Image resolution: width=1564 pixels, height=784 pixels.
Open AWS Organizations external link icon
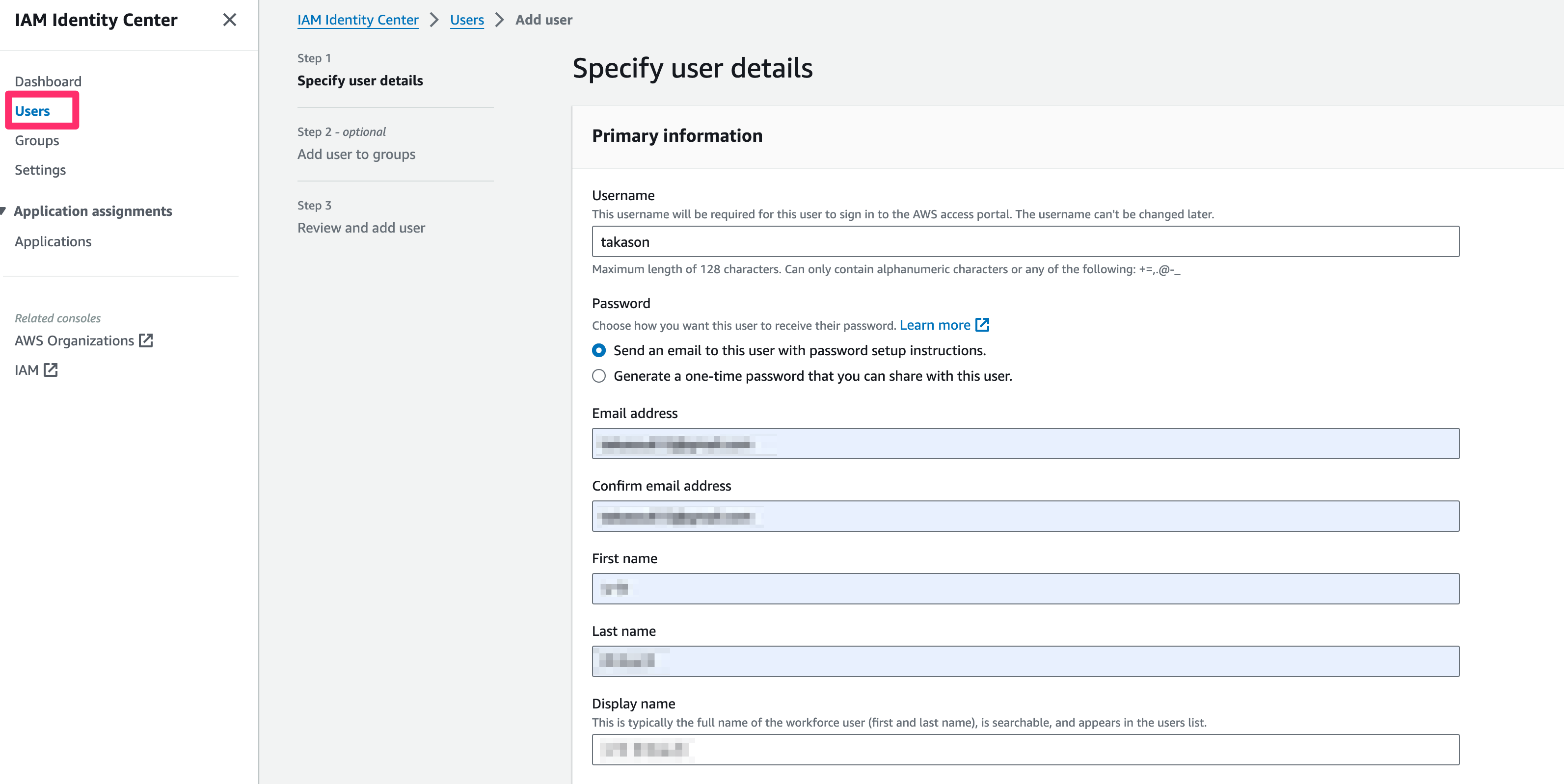click(146, 340)
